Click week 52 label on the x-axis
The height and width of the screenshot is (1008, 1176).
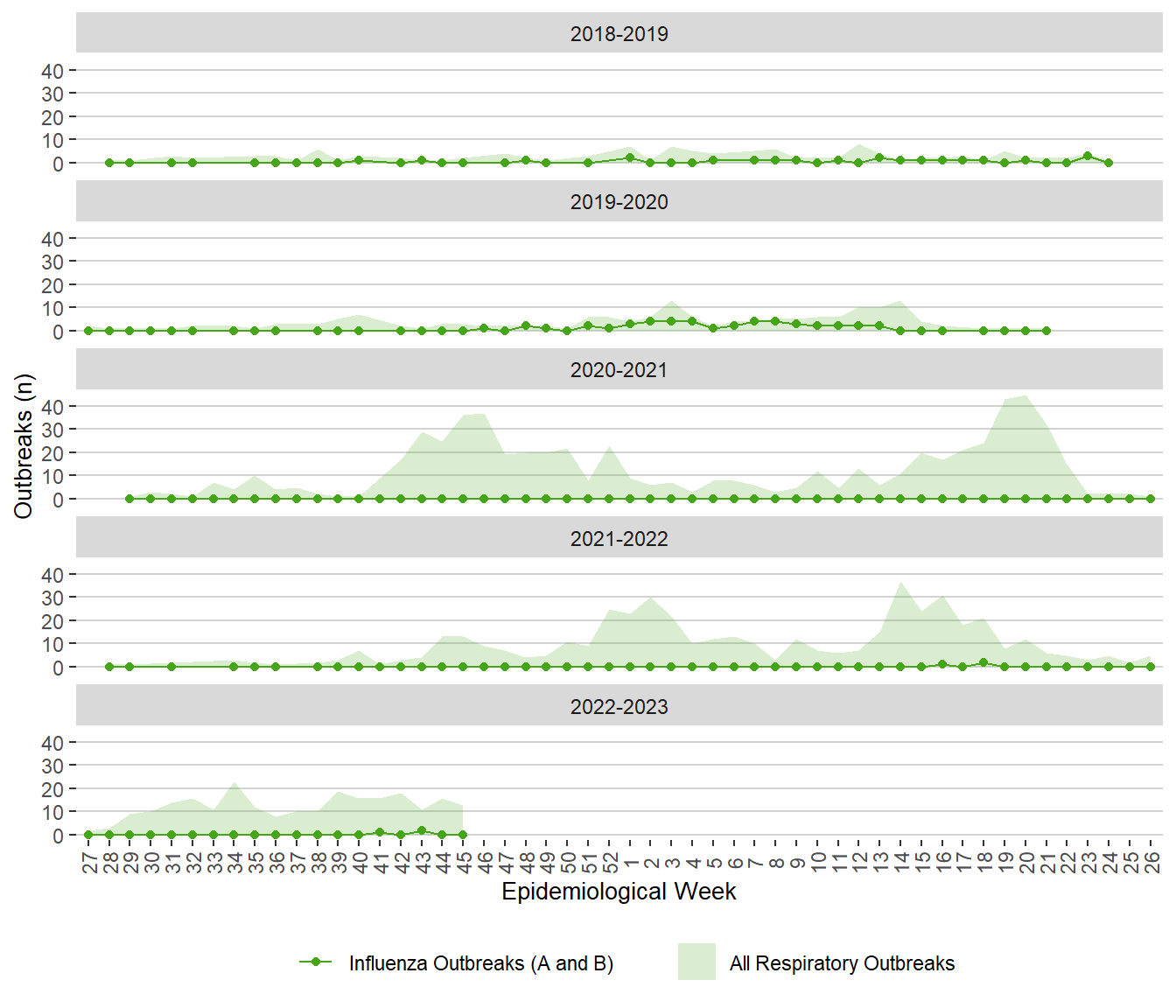click(610, 862)
